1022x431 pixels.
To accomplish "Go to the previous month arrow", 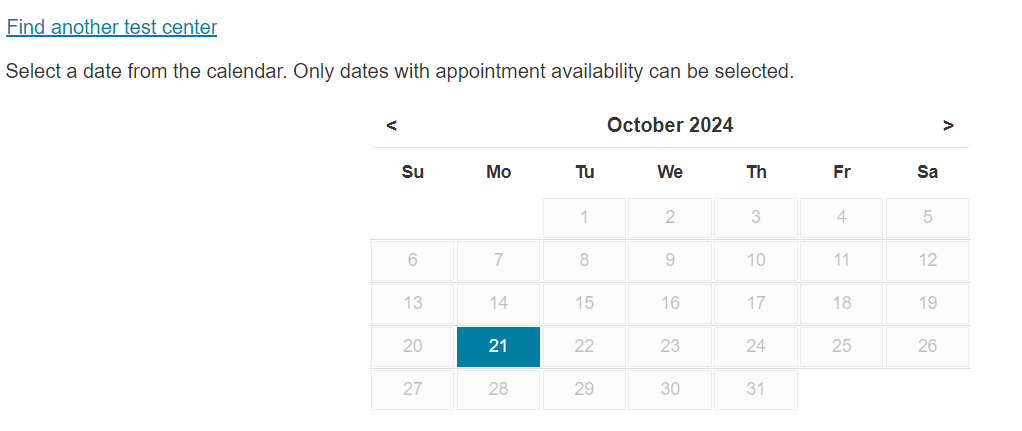I will pyautogui.click(x=392, y=126).
